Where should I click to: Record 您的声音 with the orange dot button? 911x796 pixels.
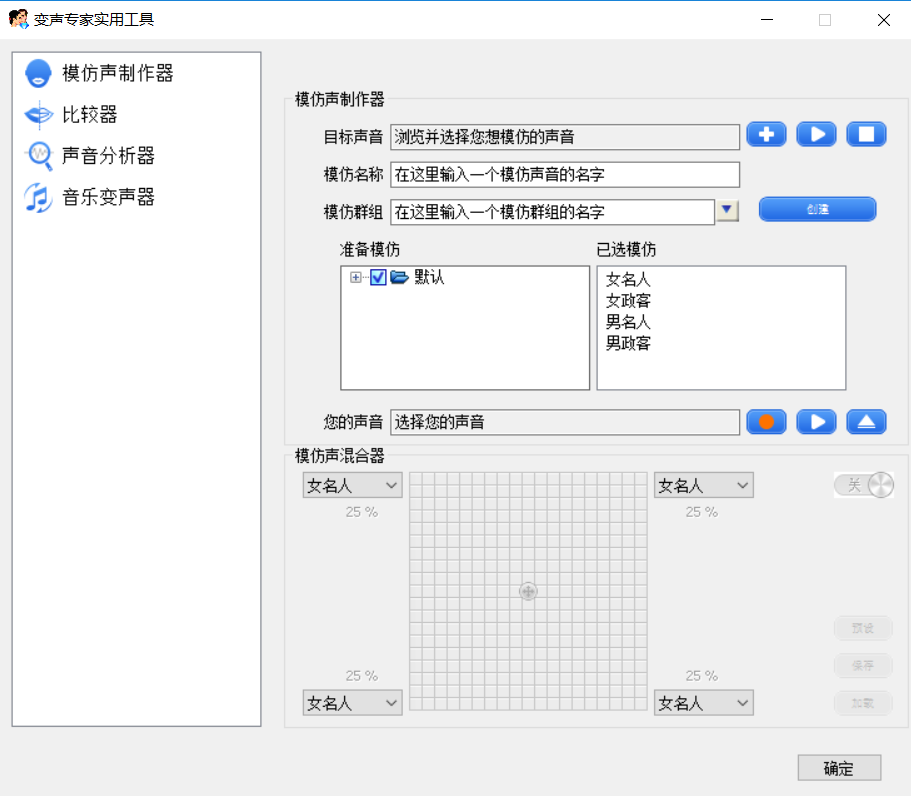[x=766, y=422]
